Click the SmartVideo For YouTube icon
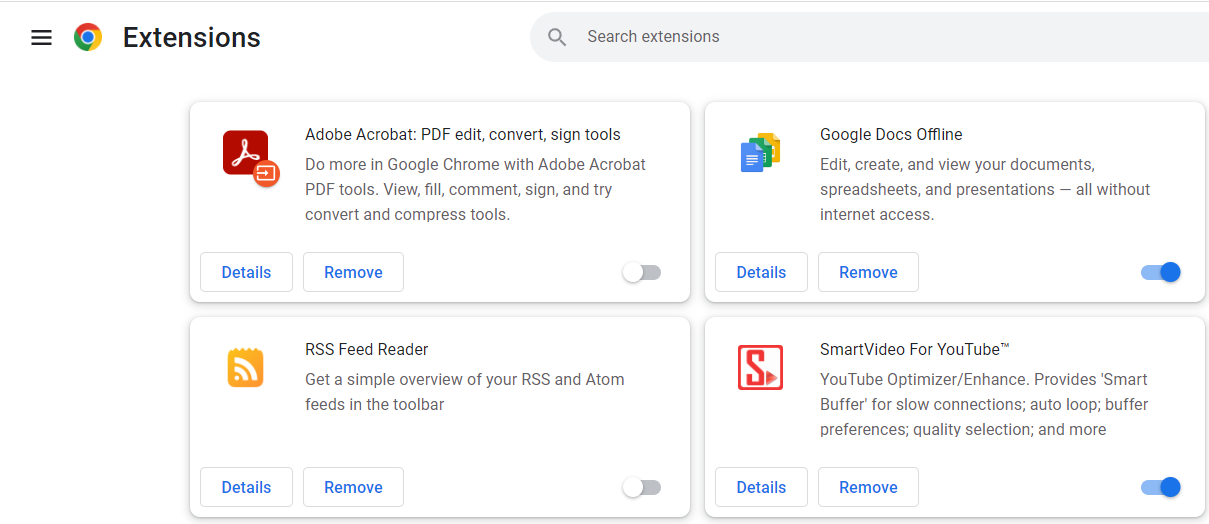Screen dimensions: 1209x524 pyautogui.click(x=760, y=367)
